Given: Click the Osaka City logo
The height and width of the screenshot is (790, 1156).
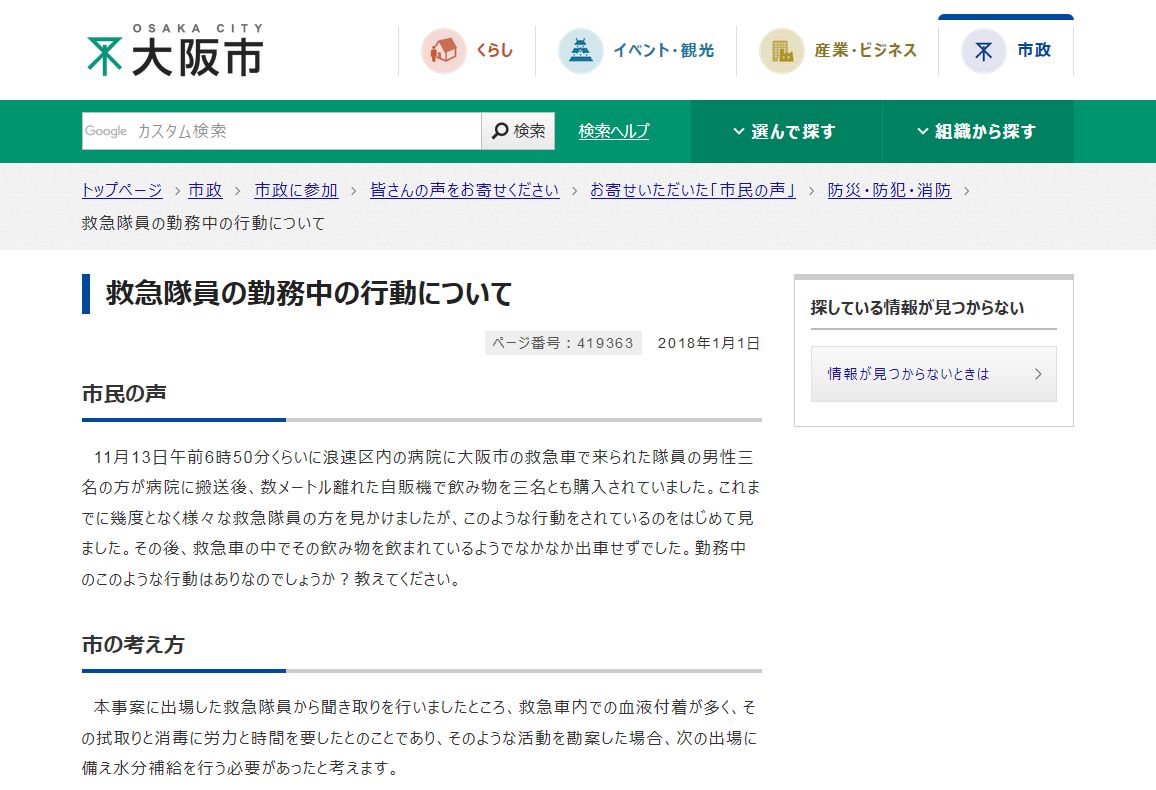Looking at the screenshot, I should [175, 52].
